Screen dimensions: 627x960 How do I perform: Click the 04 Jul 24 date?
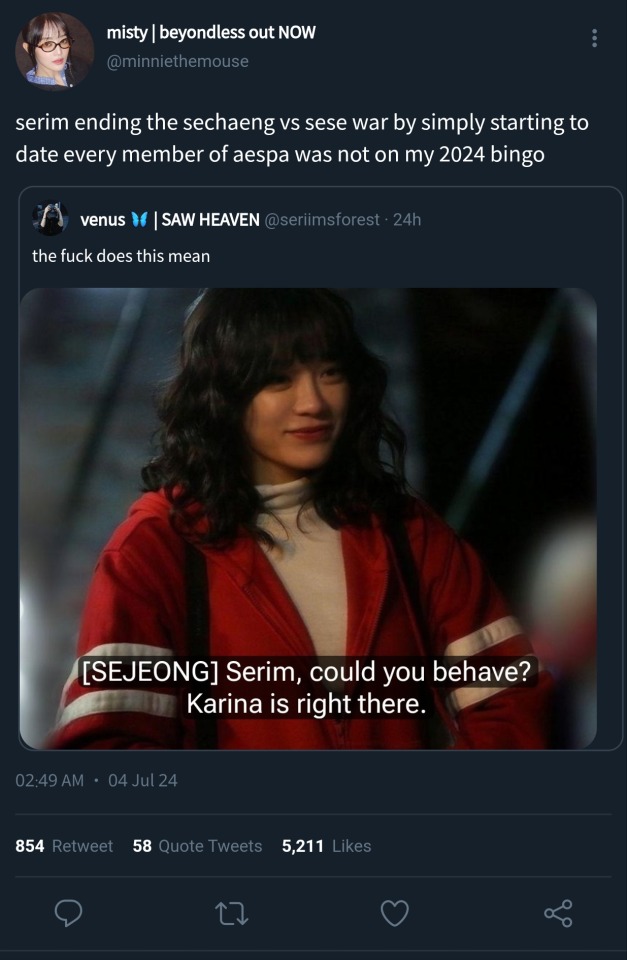coord(143,780)
